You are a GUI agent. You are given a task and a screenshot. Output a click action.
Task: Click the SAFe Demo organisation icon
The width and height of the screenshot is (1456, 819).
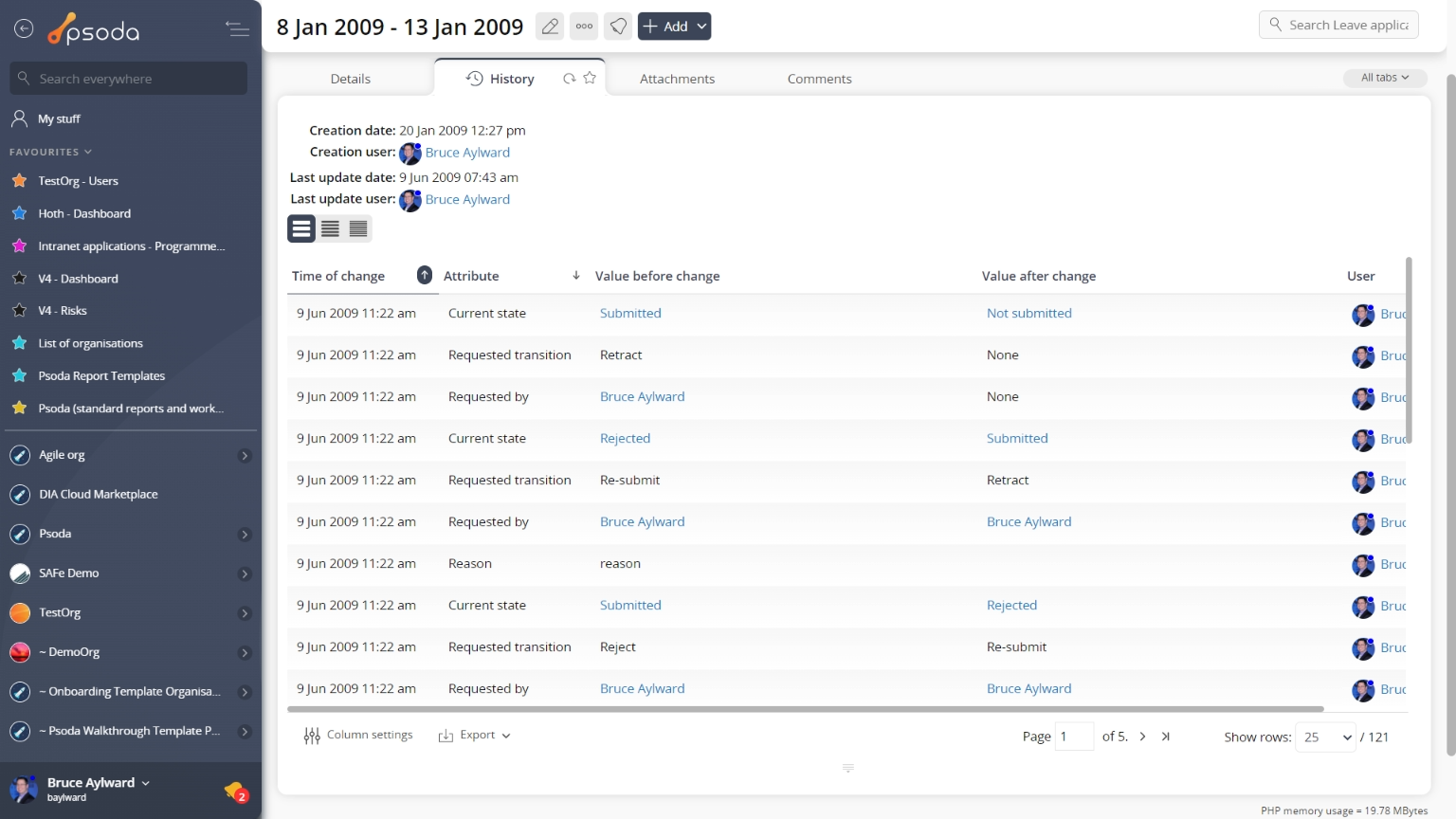pyautogui.click(x=20, y=573)
